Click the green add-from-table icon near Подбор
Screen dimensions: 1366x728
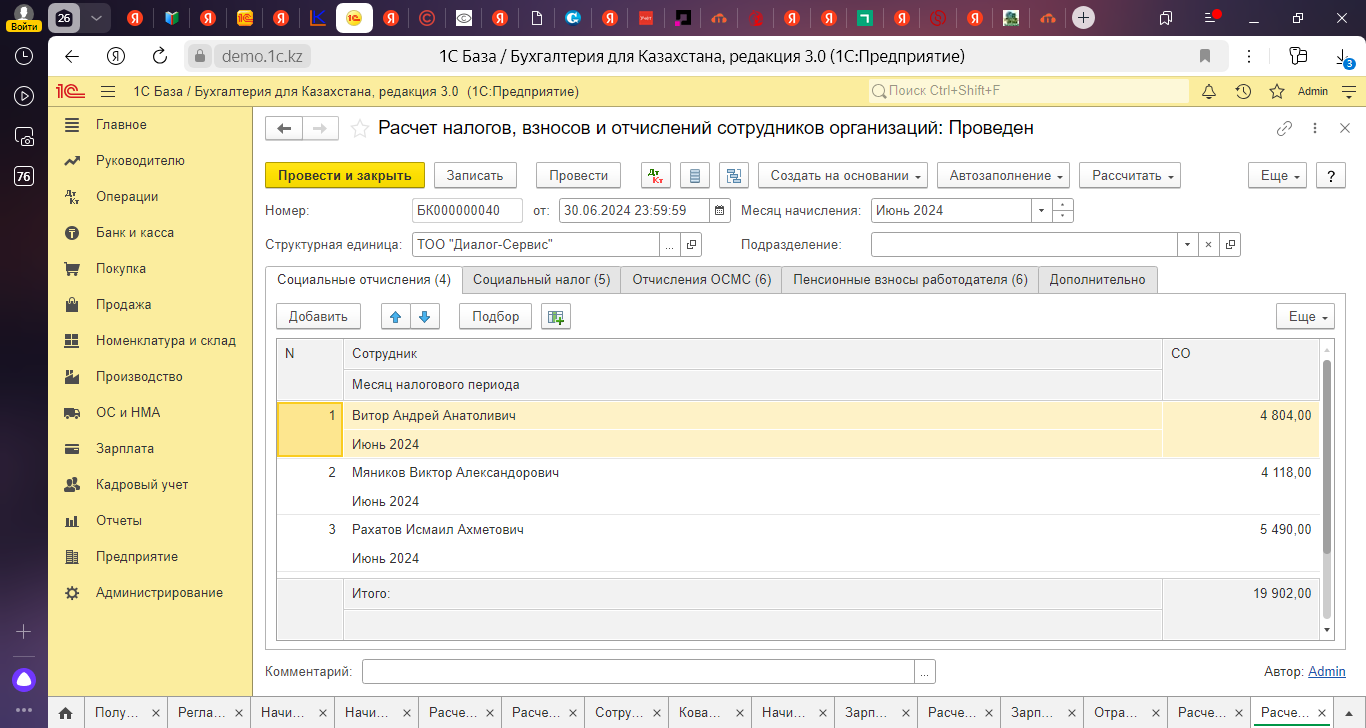point(555,317)
